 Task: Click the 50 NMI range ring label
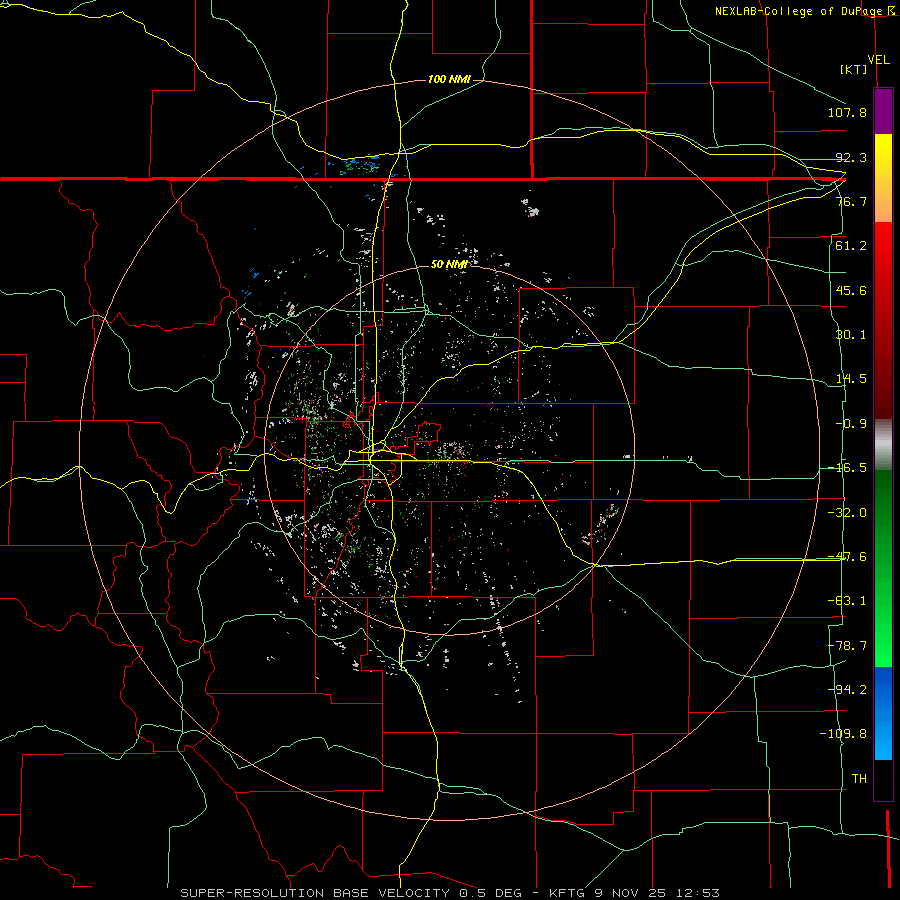click(449, 264)
